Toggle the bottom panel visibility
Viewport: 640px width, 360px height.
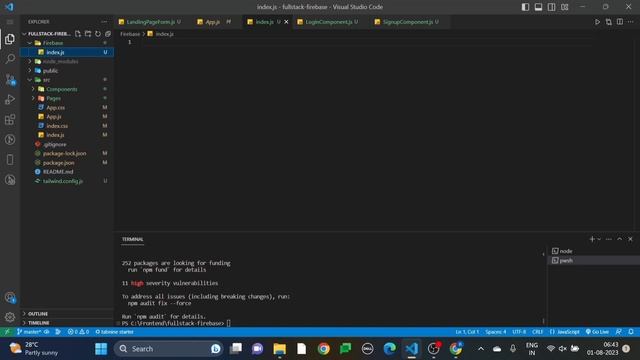coord(538,7)
